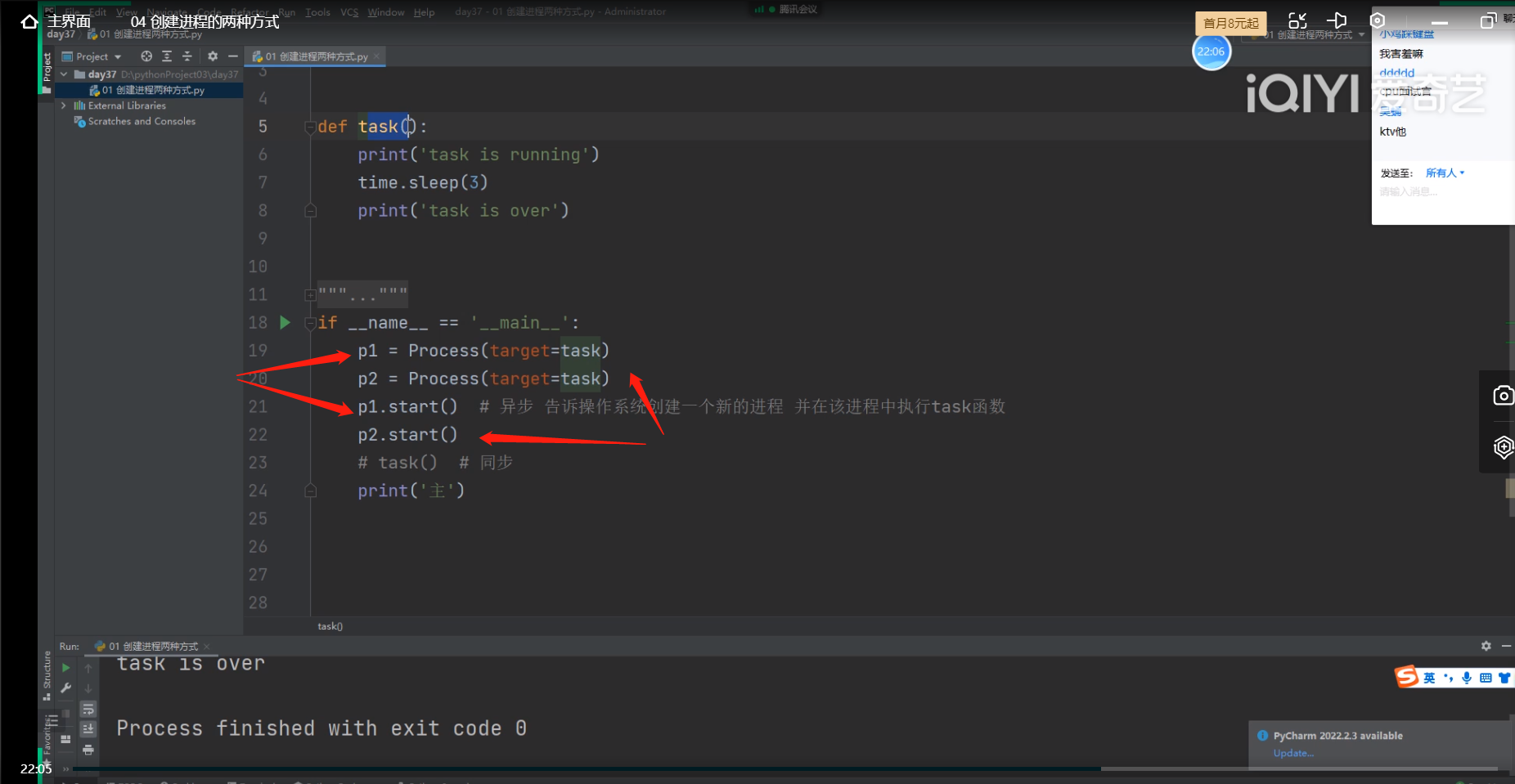Collapse the day37 folder in project tree
Viewport: 1515px width, 784px height.
[64, 74]
